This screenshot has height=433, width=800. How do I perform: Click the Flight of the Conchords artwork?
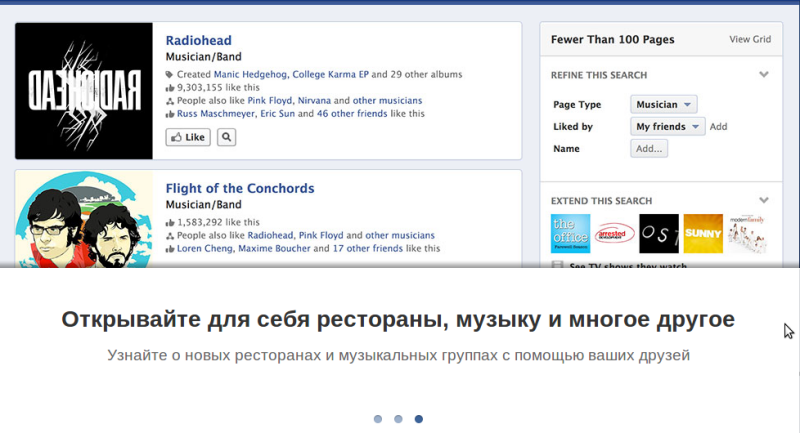tap(84, 219)
